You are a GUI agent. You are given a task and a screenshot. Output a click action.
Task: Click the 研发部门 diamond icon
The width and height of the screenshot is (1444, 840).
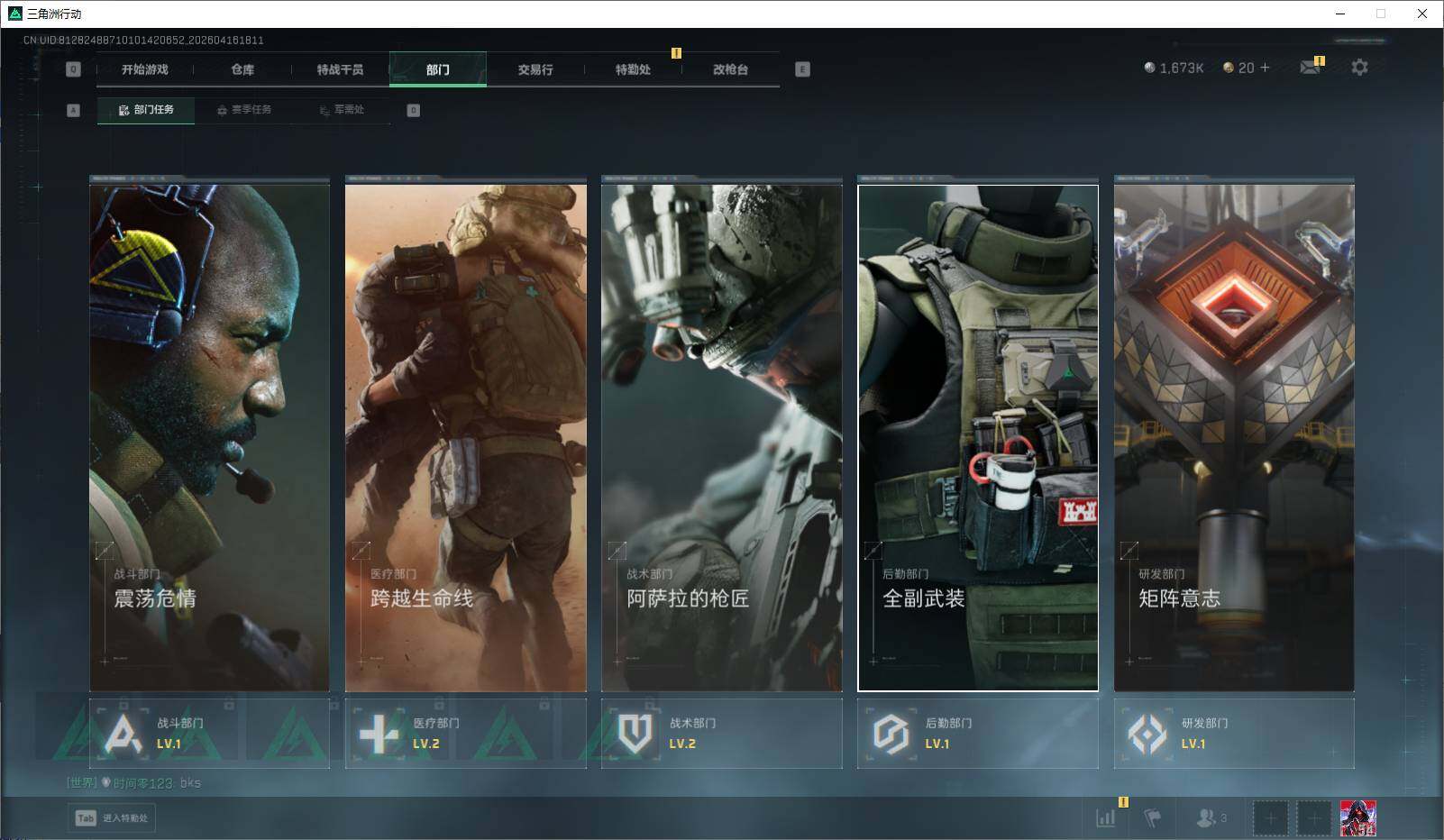(1147, 734)
